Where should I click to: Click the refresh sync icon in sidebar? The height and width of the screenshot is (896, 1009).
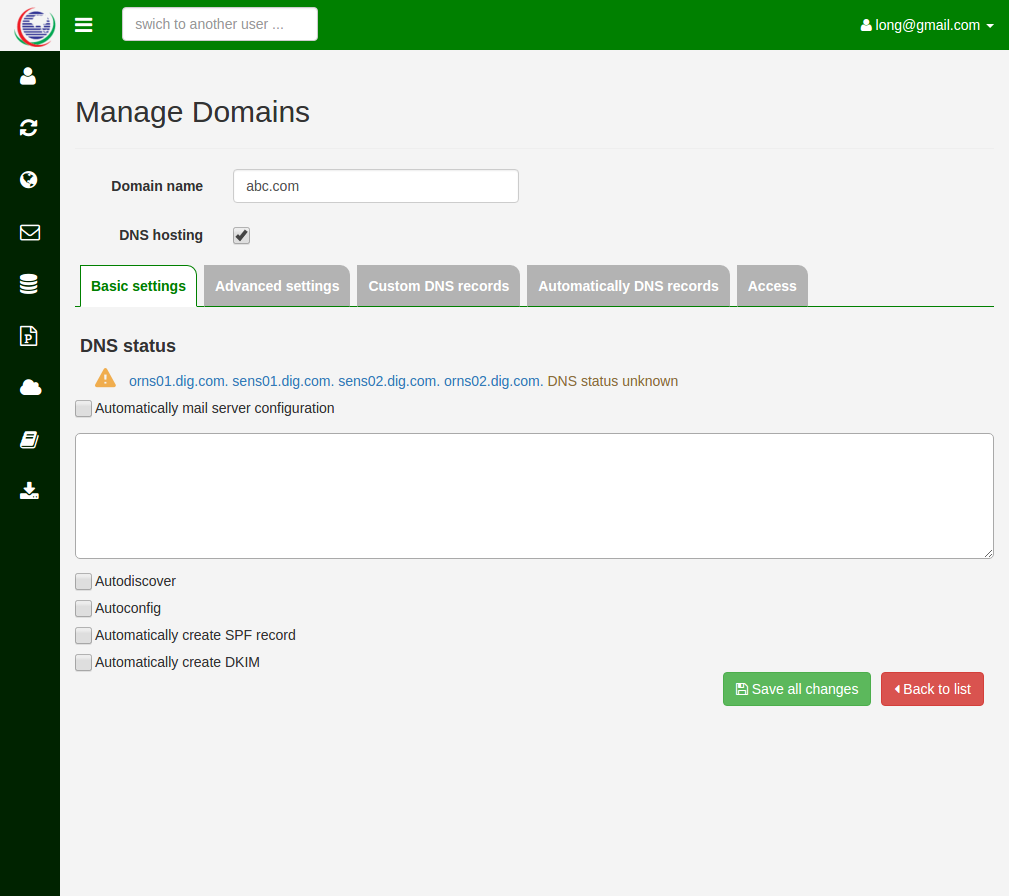tap(29, 127)
